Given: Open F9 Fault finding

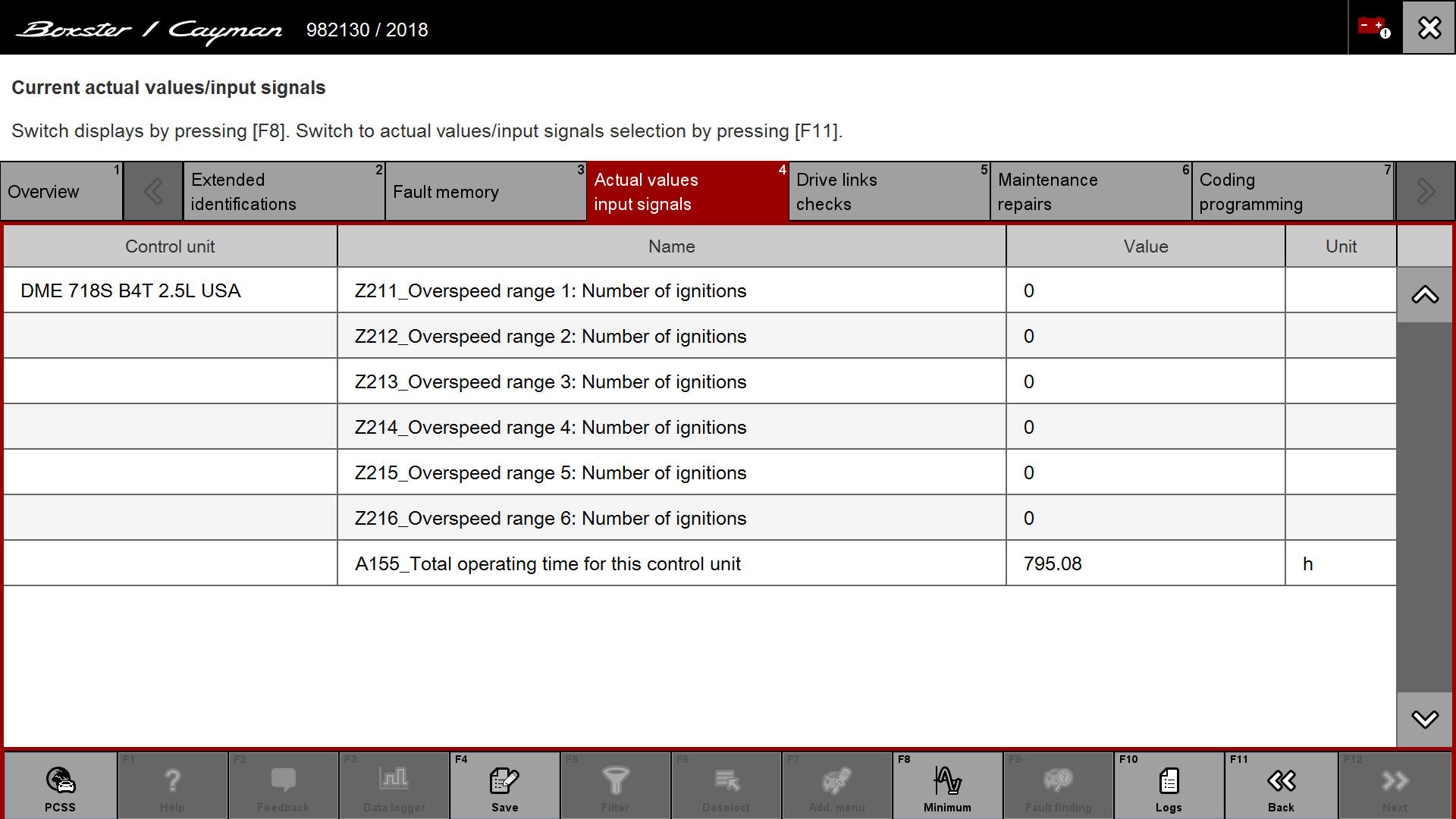Looking at the screenshot, I should coord(1058,786).
